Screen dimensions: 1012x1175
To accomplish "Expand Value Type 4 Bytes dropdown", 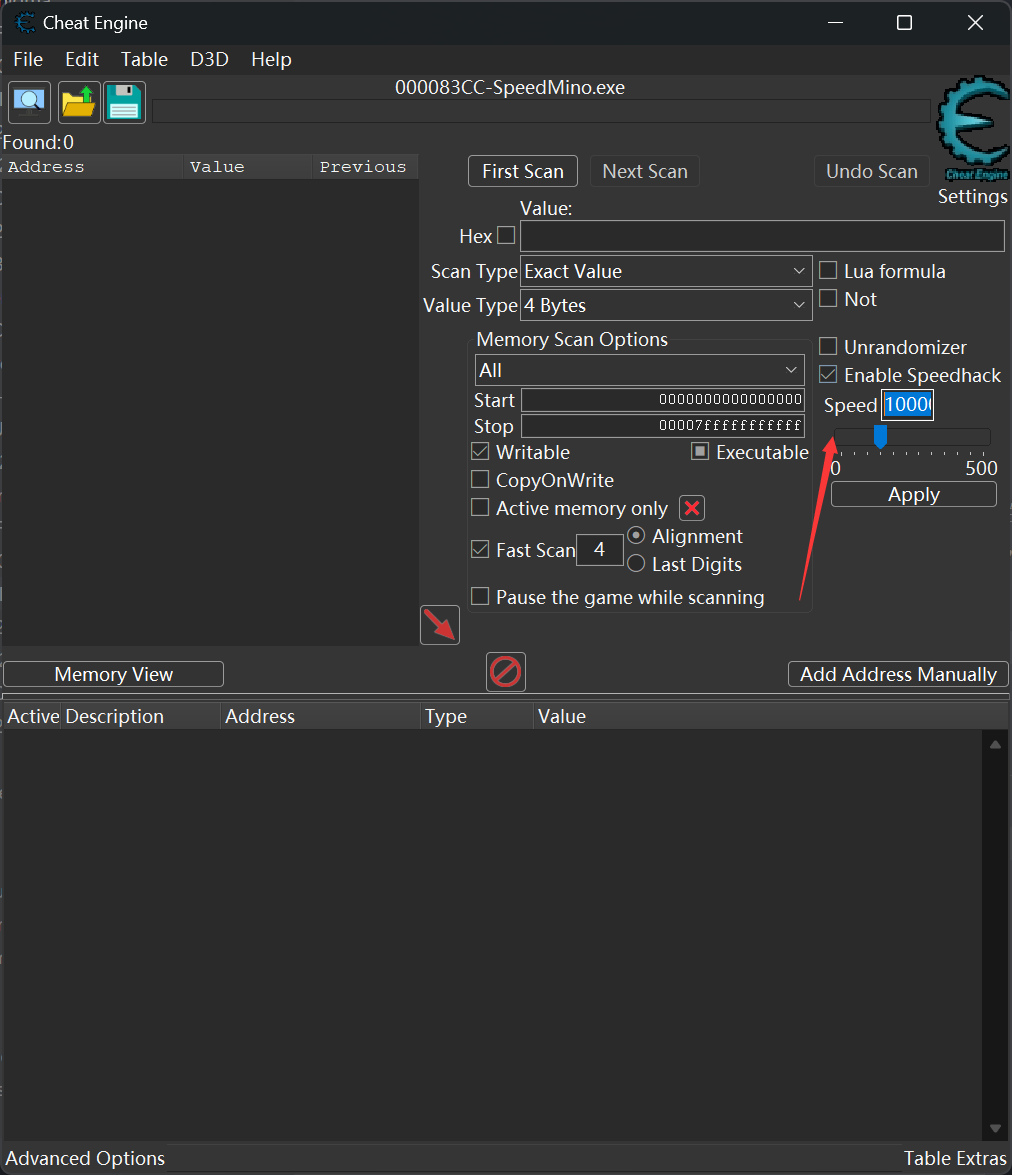I will click(666, 305).
